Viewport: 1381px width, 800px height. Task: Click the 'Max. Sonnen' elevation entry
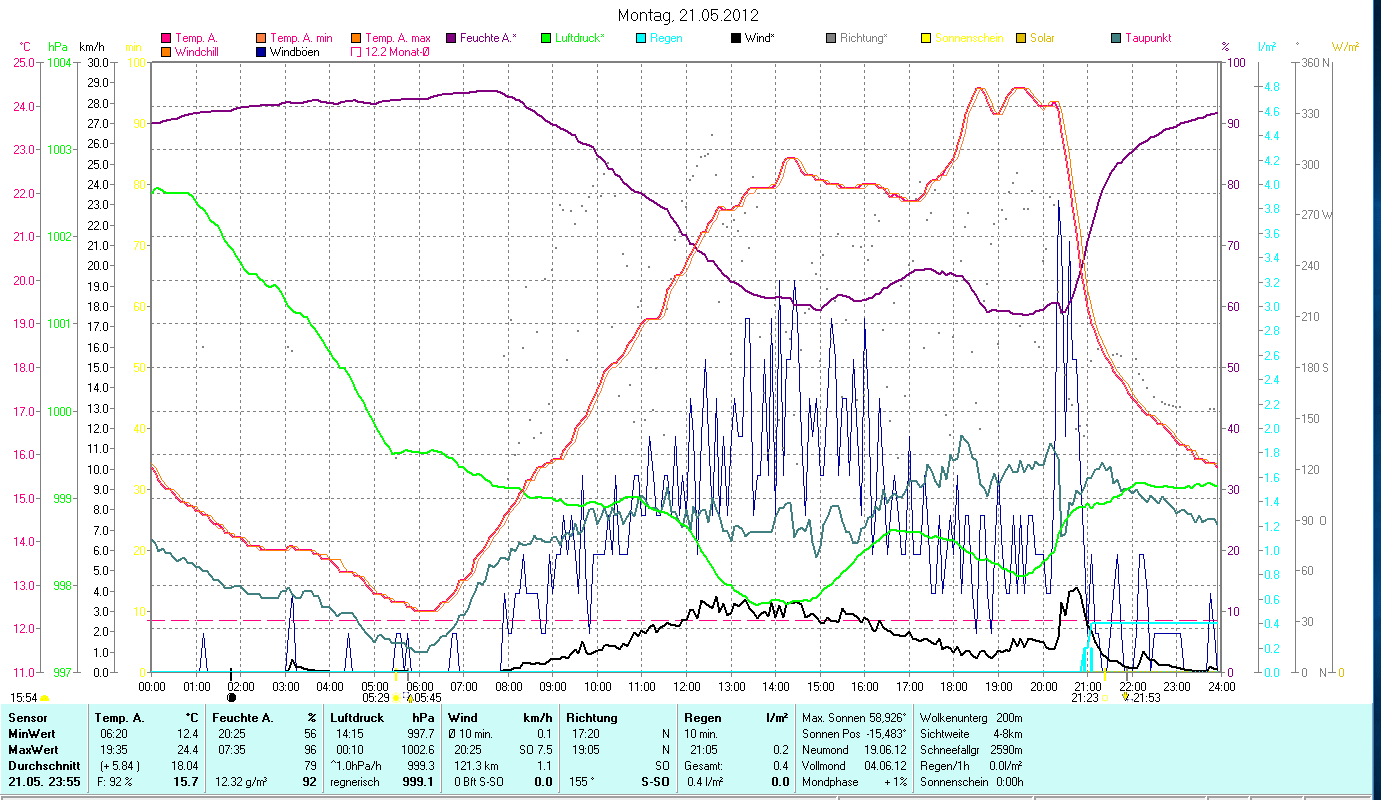click(854, 718)
